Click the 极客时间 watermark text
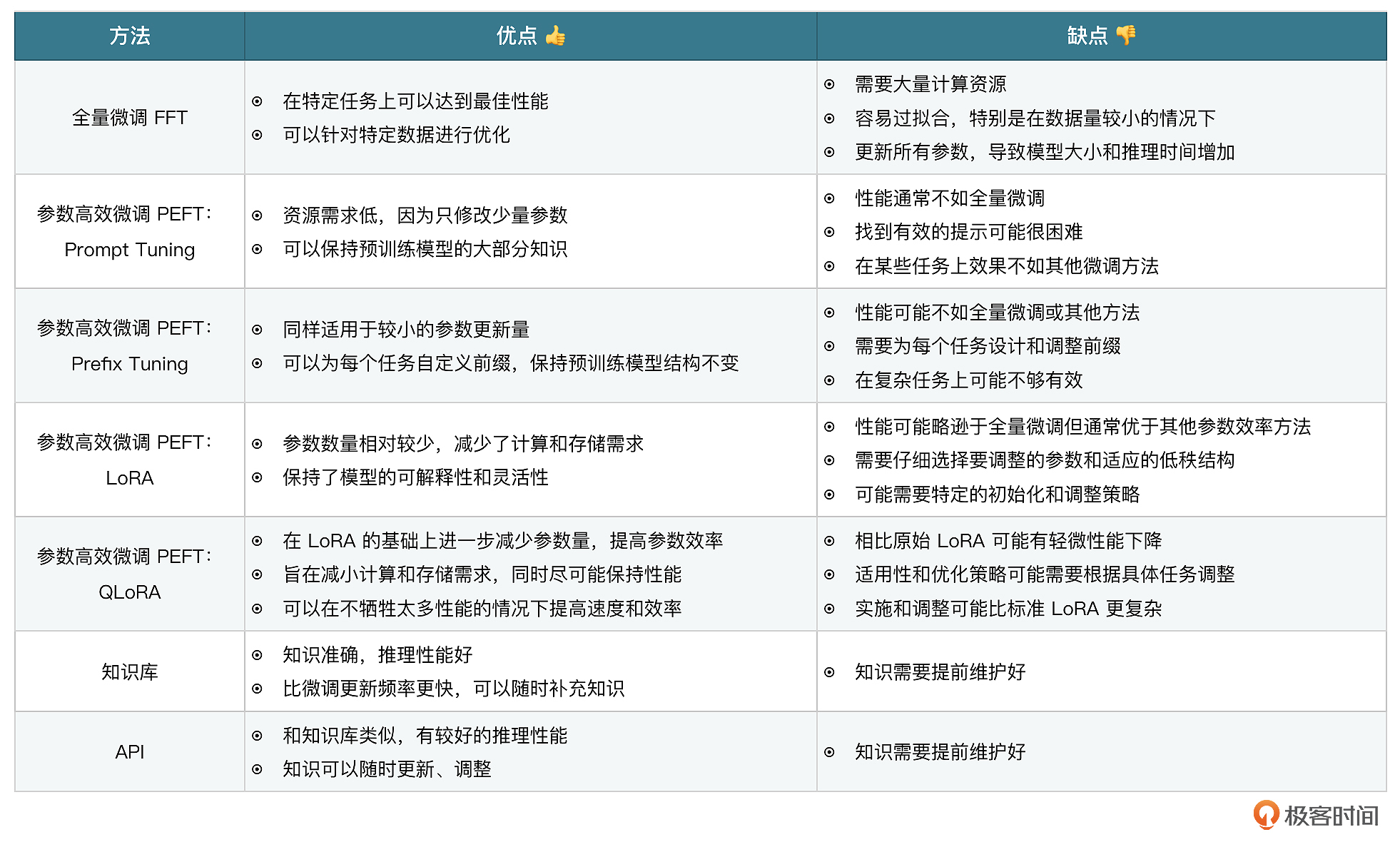The width and height of the screenshot is (1400, 852). (x=1331, y=816)
